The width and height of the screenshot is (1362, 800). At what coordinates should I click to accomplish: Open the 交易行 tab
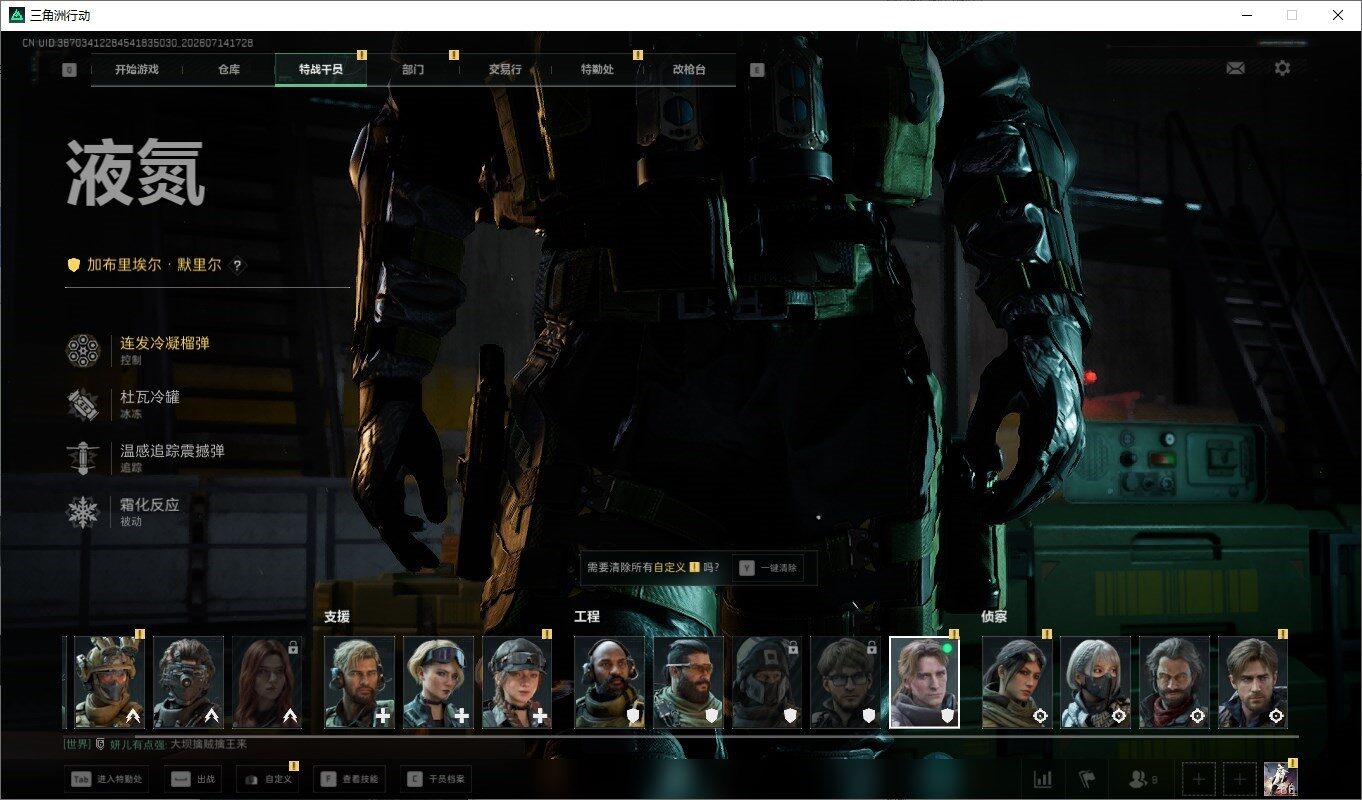(505, 70)
